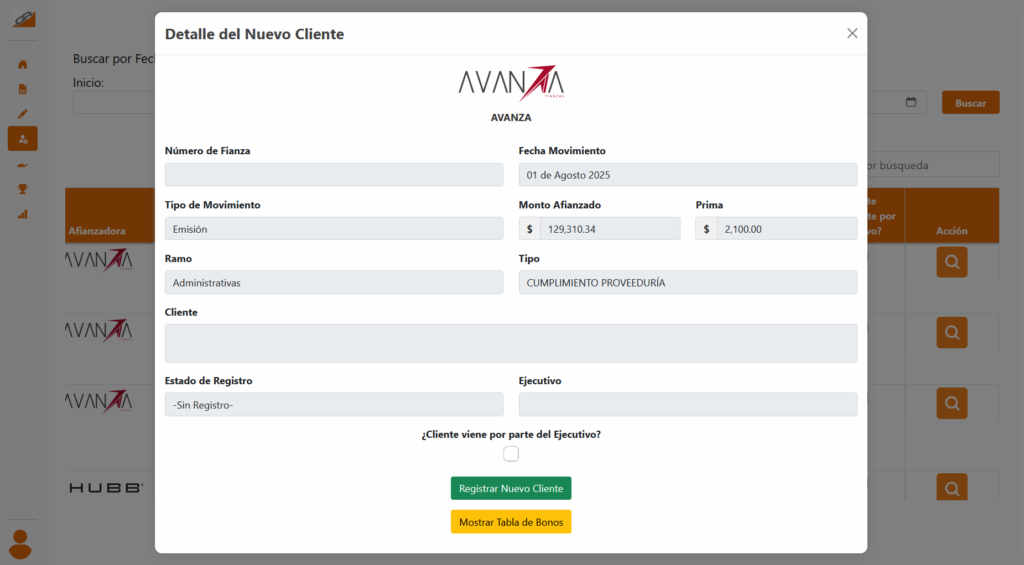Viewport: 1024px width, 565px height.
Task: Click the app logo at the sidebar top
Action: tap(22, 19)
